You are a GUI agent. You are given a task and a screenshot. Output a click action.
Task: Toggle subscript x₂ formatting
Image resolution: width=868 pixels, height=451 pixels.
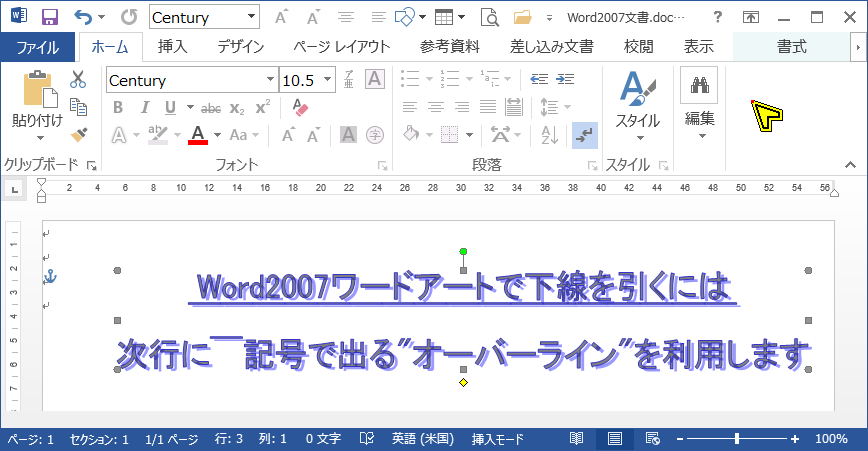tap(237, 108)
